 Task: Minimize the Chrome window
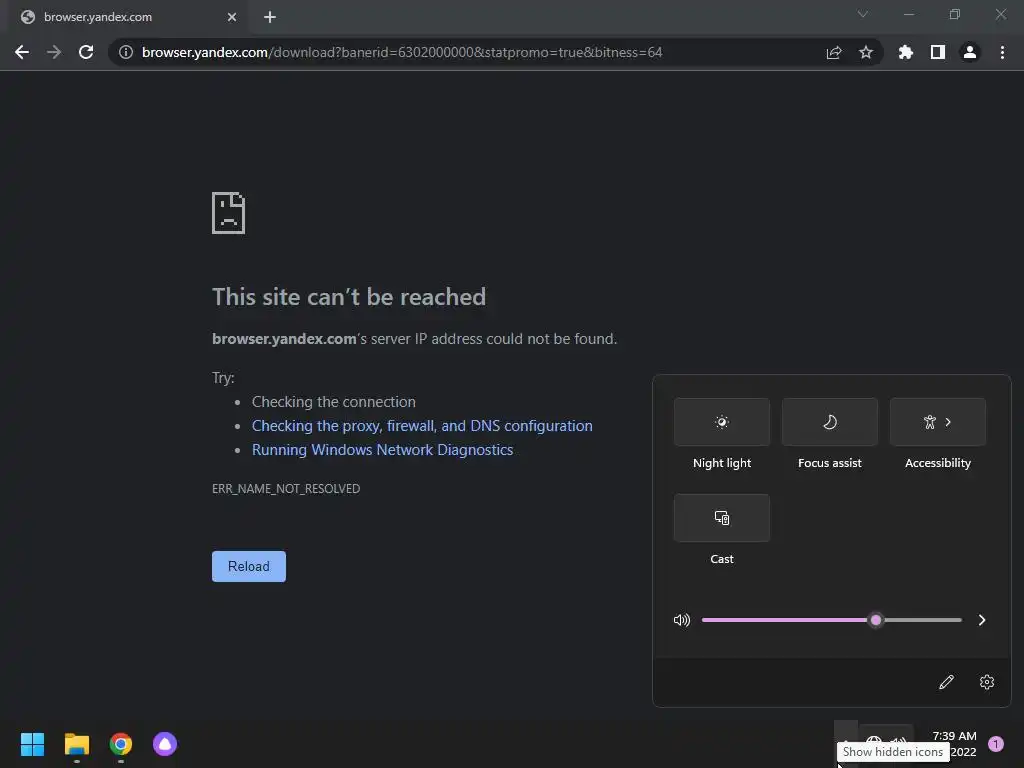point(908,14)
